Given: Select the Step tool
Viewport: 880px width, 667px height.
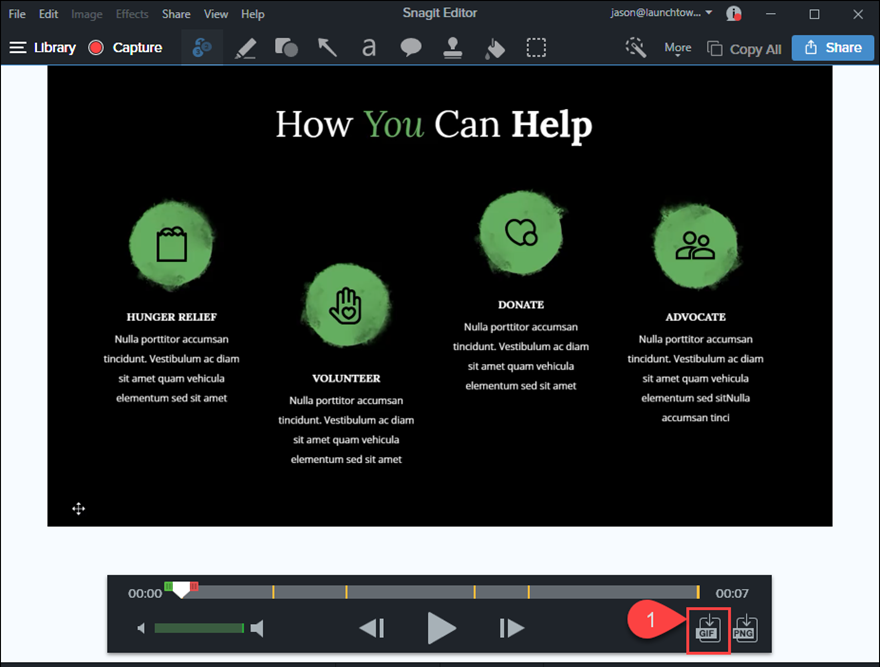Looking at the screenshot, I should 201,47.
